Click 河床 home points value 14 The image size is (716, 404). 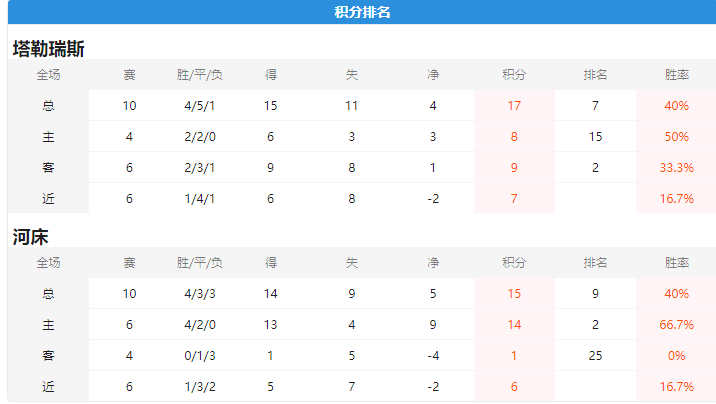click(x=514, y=325)
